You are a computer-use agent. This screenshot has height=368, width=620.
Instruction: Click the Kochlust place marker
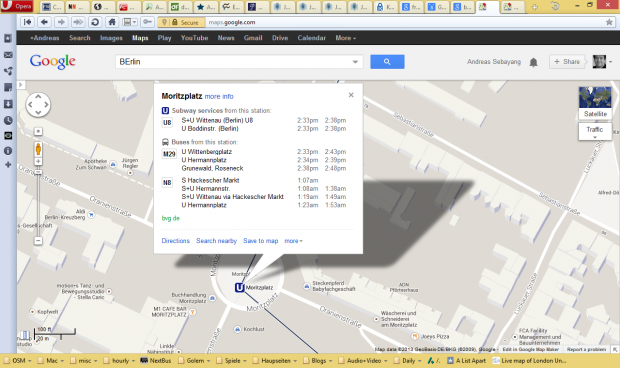(238, 329)
